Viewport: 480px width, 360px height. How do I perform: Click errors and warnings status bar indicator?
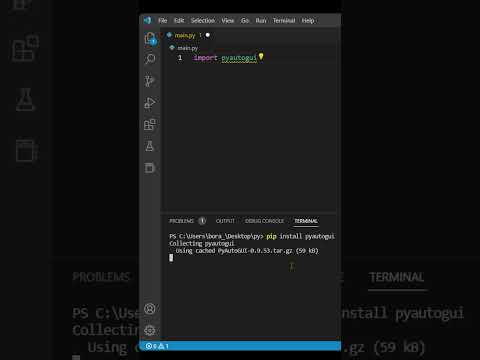[x=157, y=346]
